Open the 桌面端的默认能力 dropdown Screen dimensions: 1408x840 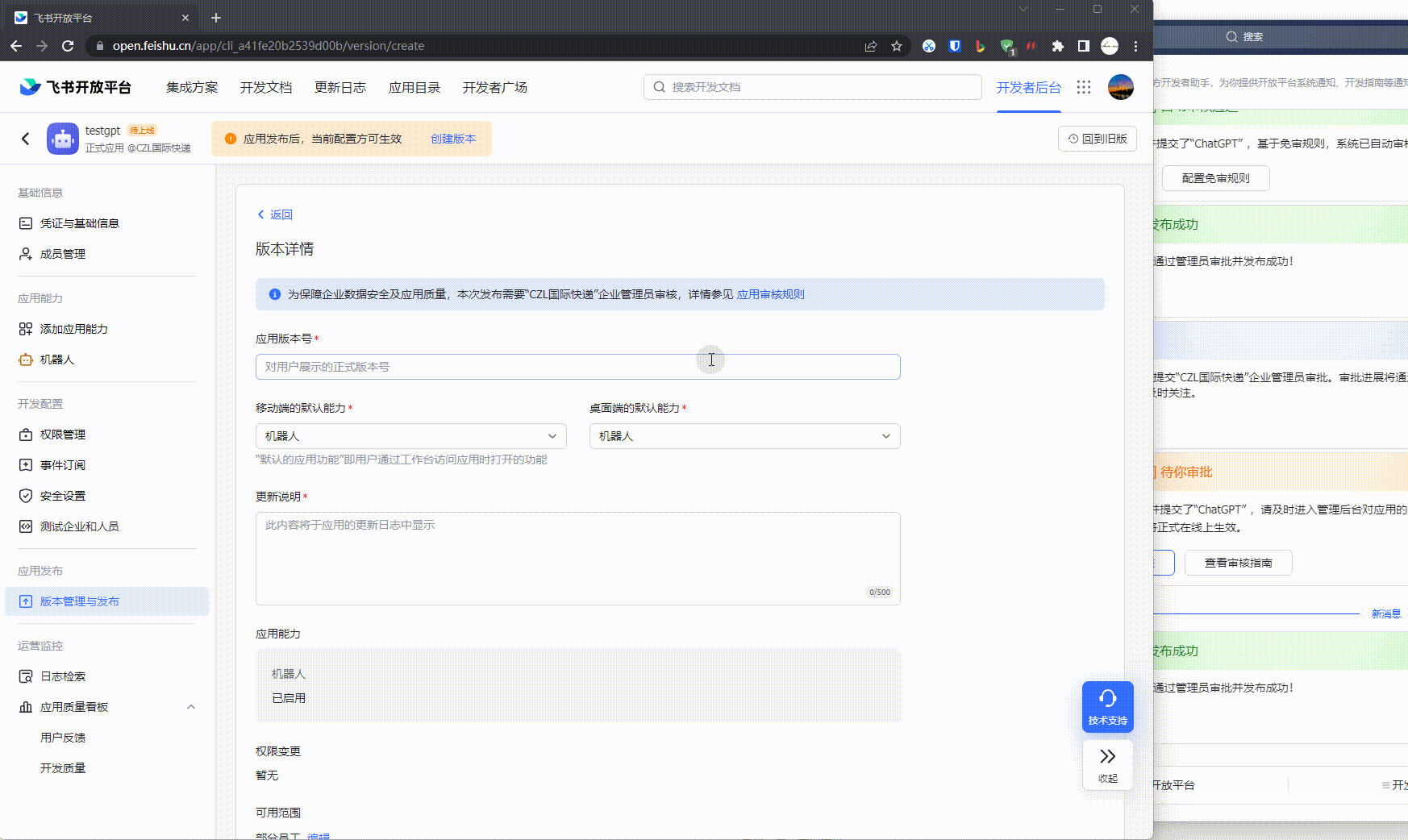tap(745, 436)
